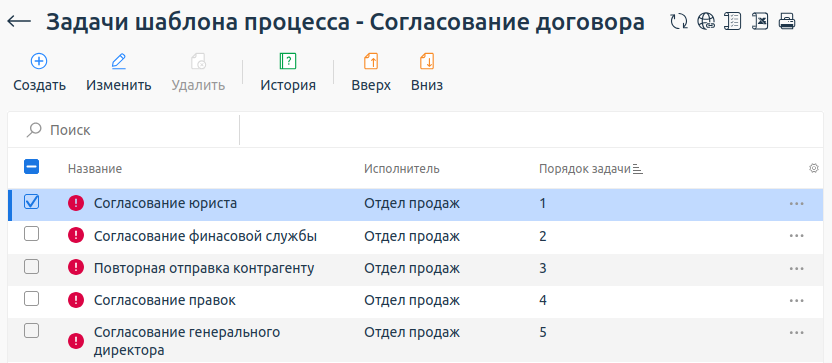Open row menu for Согласование юриста
832x363 pixels.
click(x=796, y=203)
